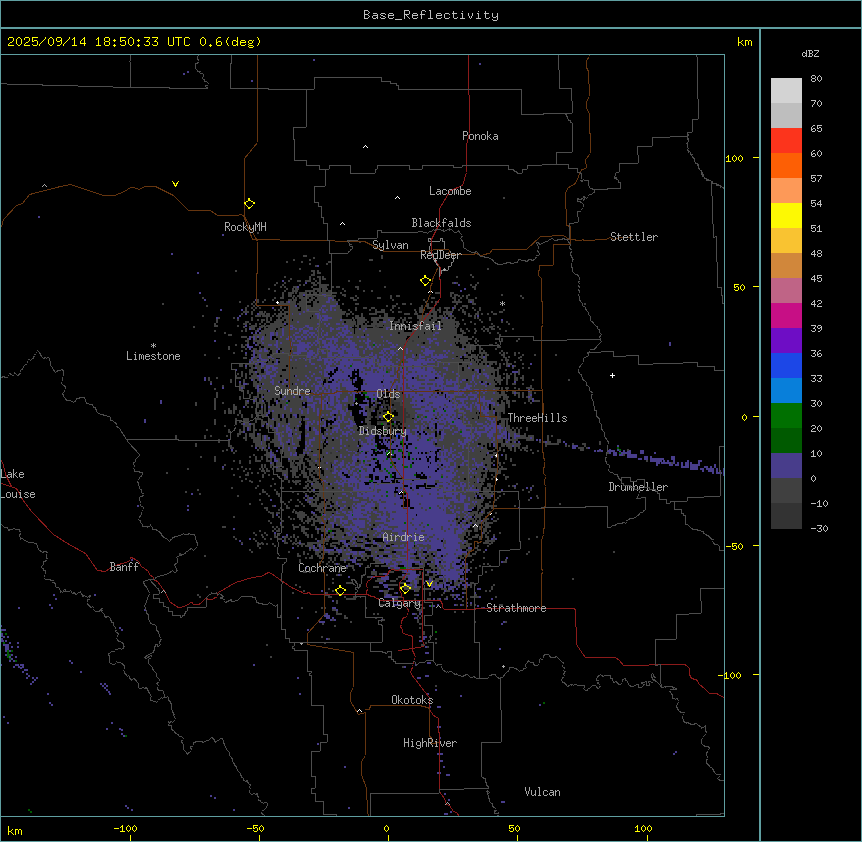The image size is (862, 842).
Task: Click the yellow diamond marker near RockyMH
Action: (x=249, y=204)
